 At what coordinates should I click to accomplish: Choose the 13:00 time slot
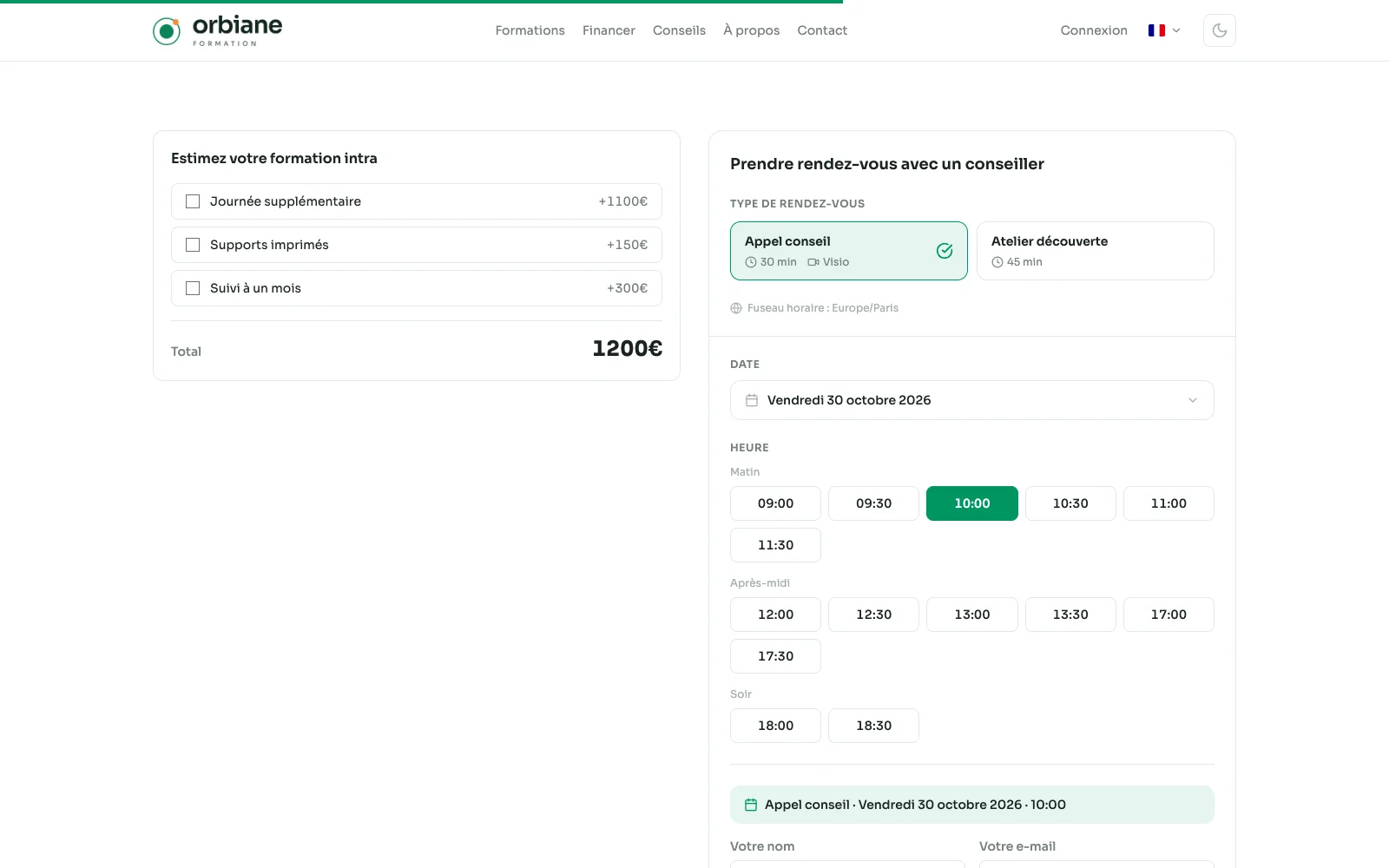click(972, 615)
